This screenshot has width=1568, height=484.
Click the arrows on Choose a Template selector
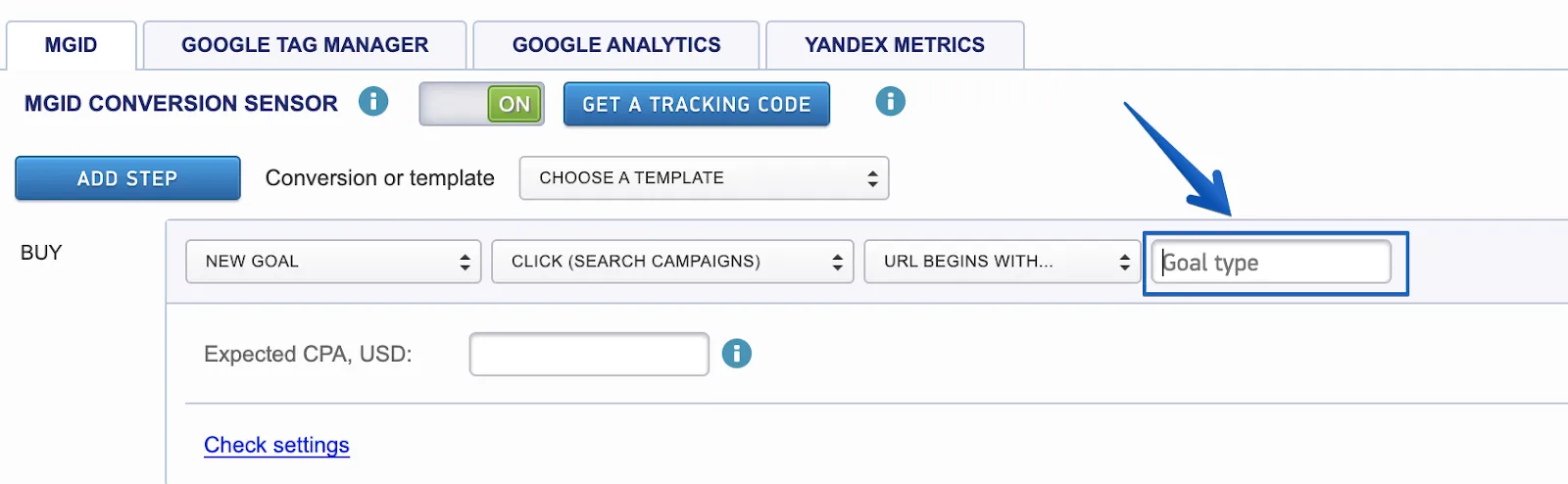(x=872, y=178)
